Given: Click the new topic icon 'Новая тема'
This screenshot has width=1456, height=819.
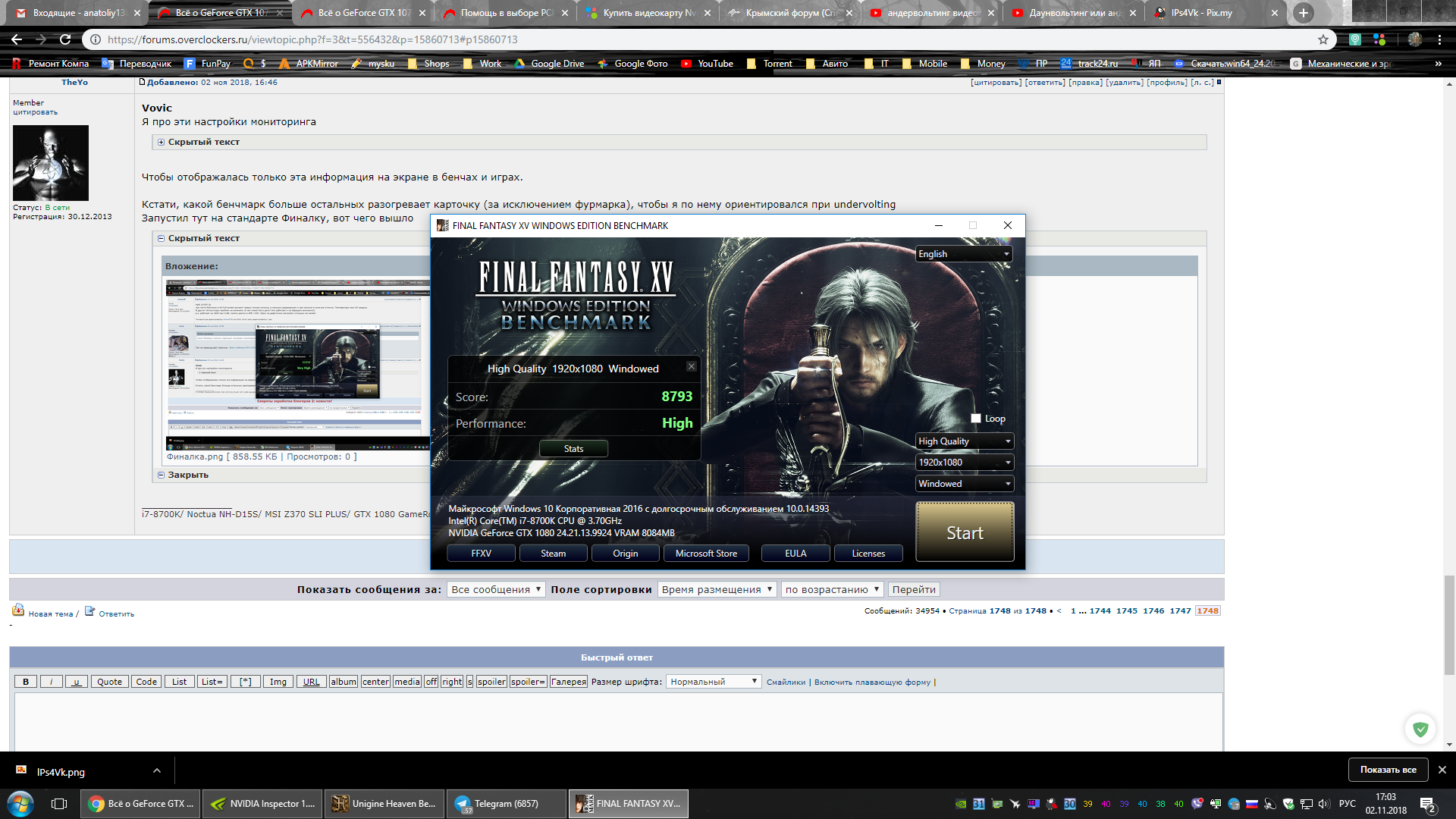Looking at the screenshot, I should [x=18, y=610].
